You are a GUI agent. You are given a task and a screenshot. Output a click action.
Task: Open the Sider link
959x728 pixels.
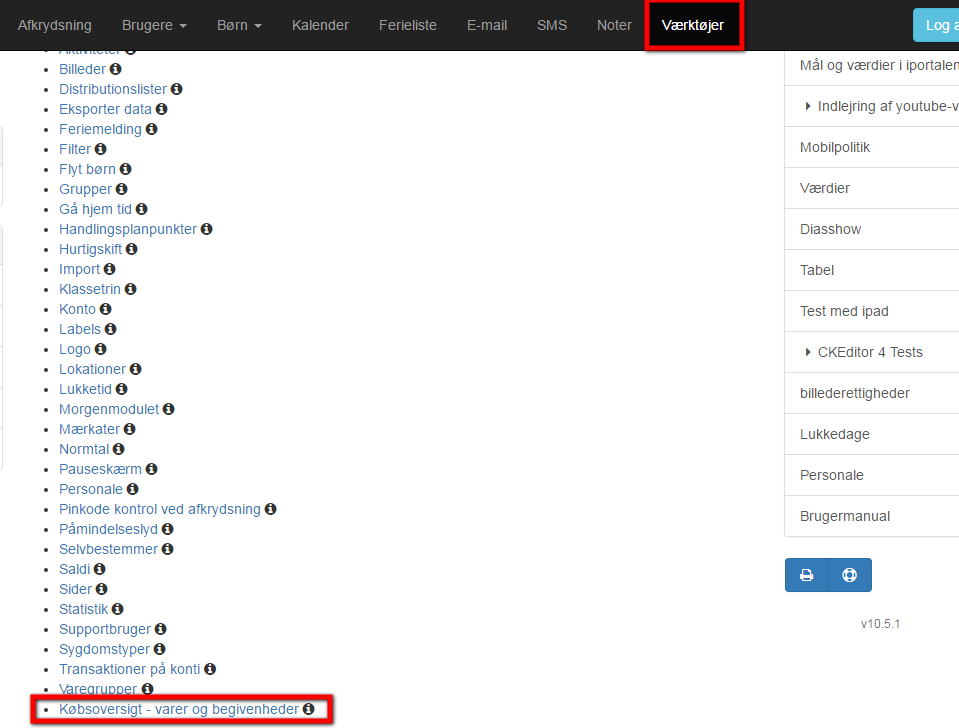[x=75, y=589]
